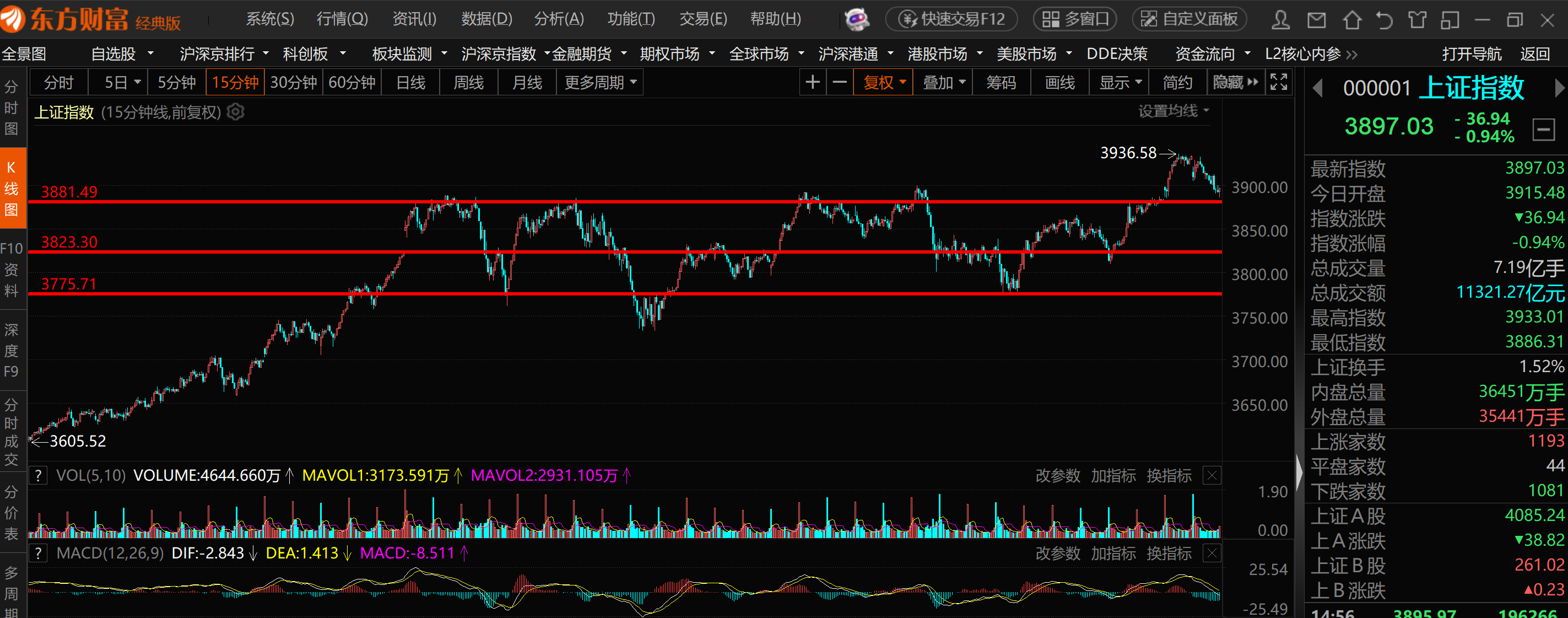Open the user account icon
1568x618 pixels.
1281,20
